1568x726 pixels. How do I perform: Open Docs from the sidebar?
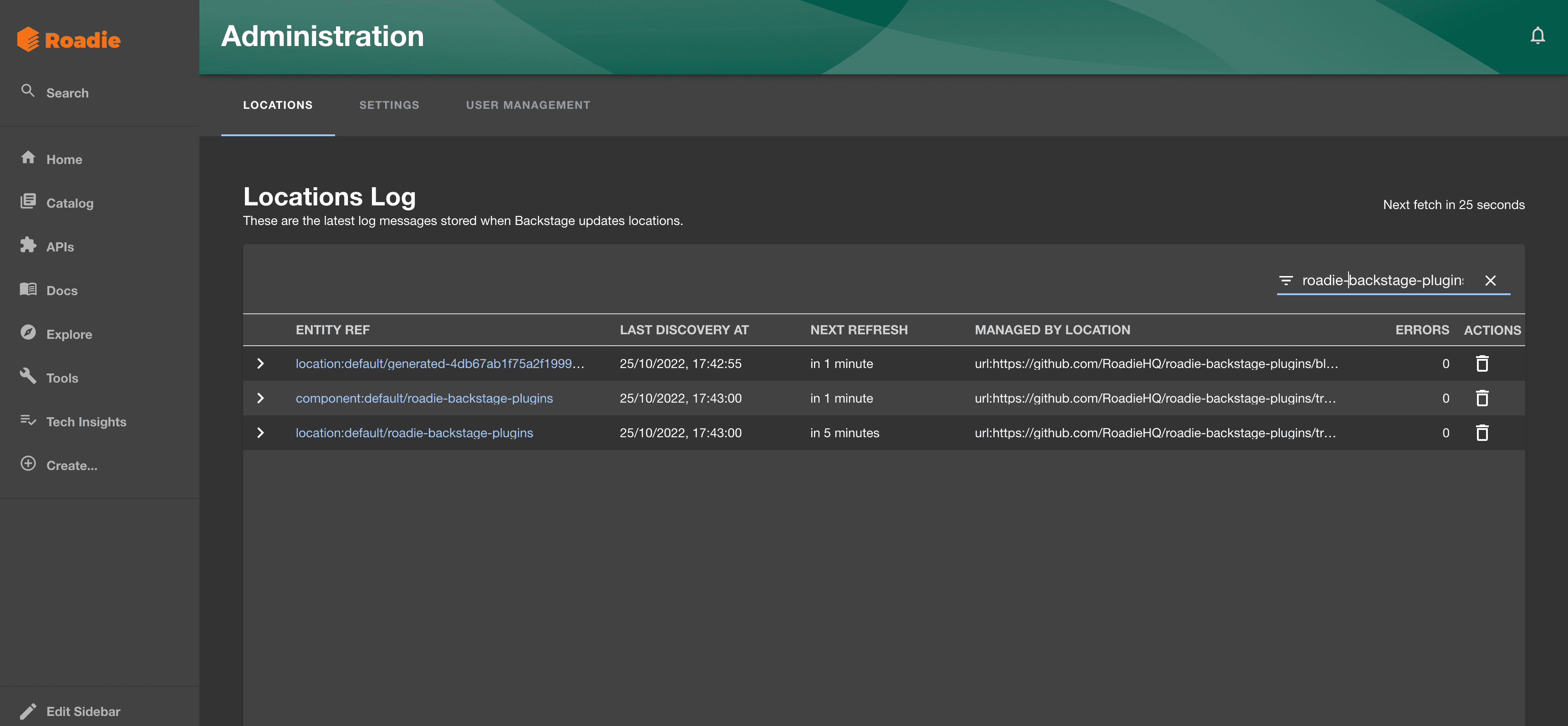click(x=62, y=291)
